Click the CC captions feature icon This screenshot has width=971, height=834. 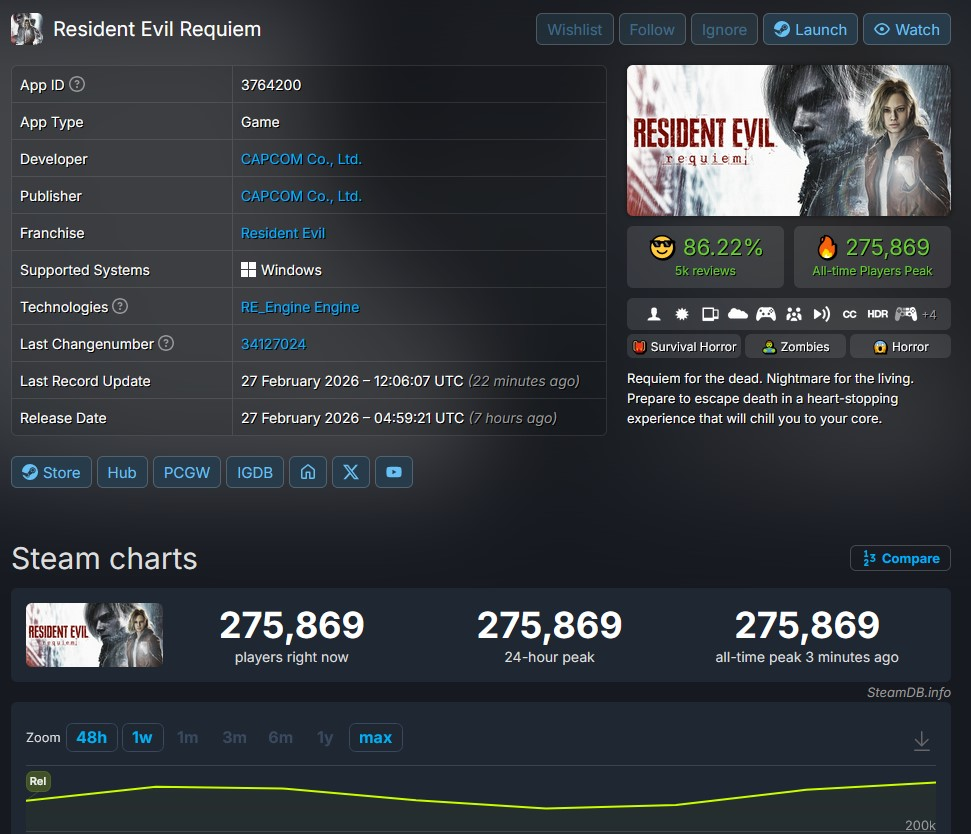pos(849,314)
